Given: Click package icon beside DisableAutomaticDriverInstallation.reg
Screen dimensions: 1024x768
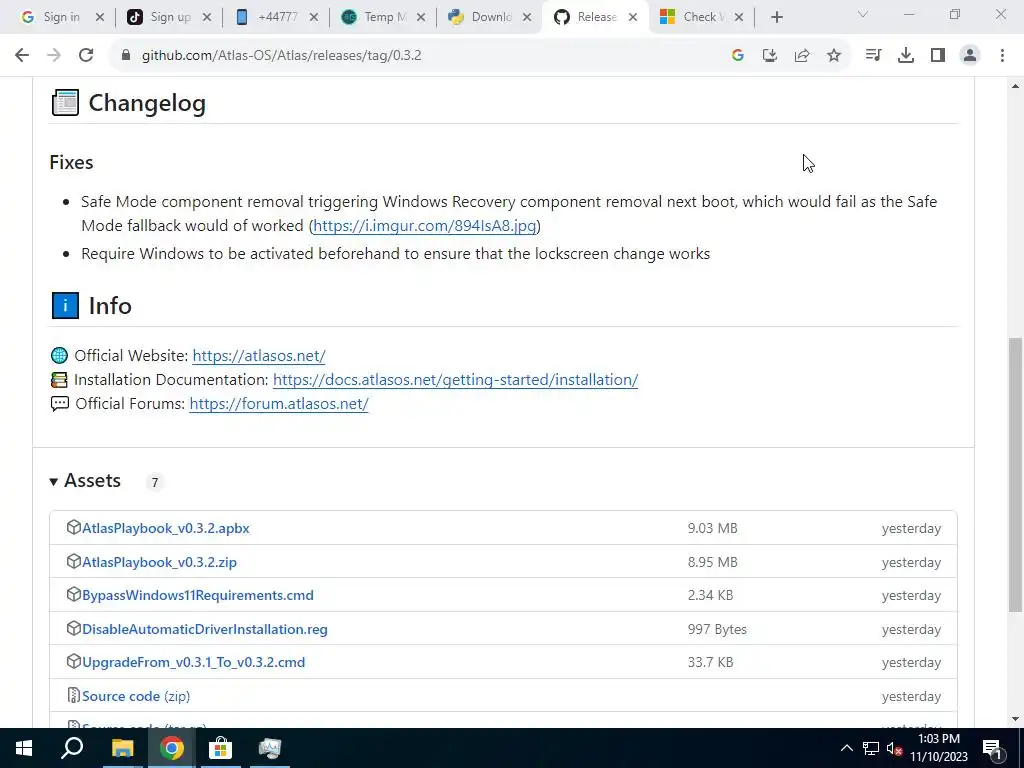Looking at the screenshot, I should (74, 628).
